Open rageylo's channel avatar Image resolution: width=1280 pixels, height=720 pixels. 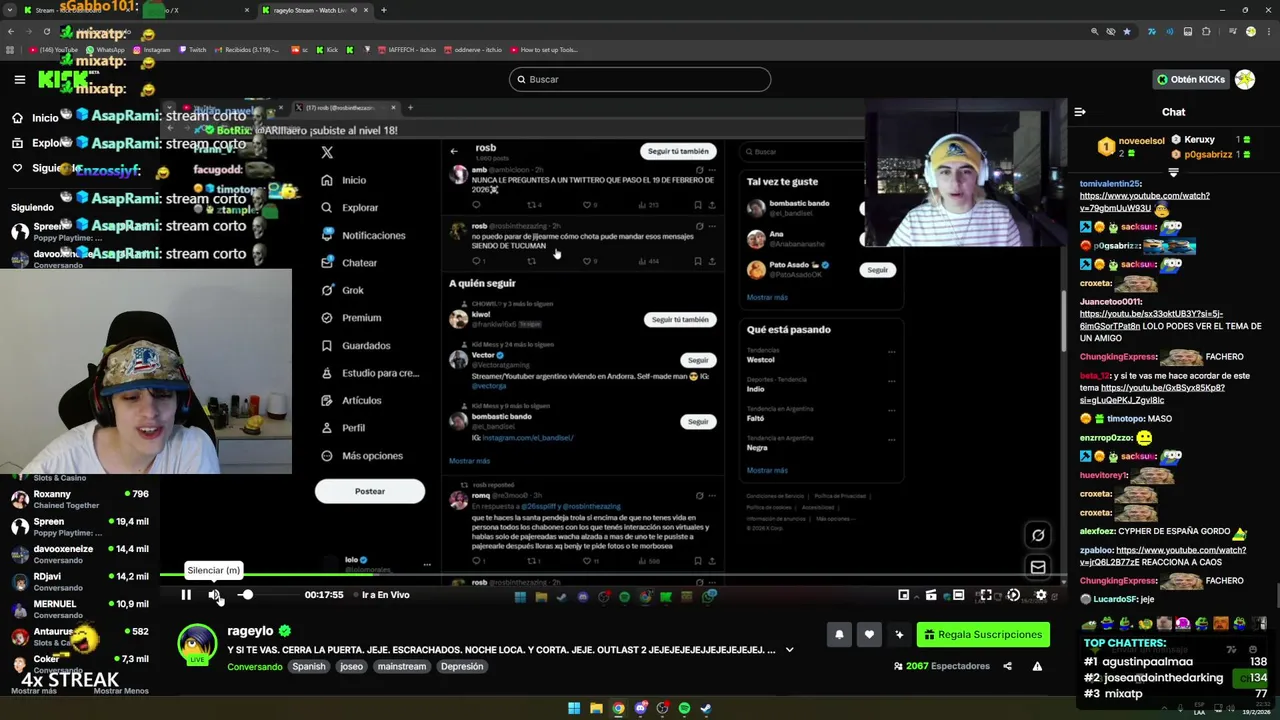197,645
